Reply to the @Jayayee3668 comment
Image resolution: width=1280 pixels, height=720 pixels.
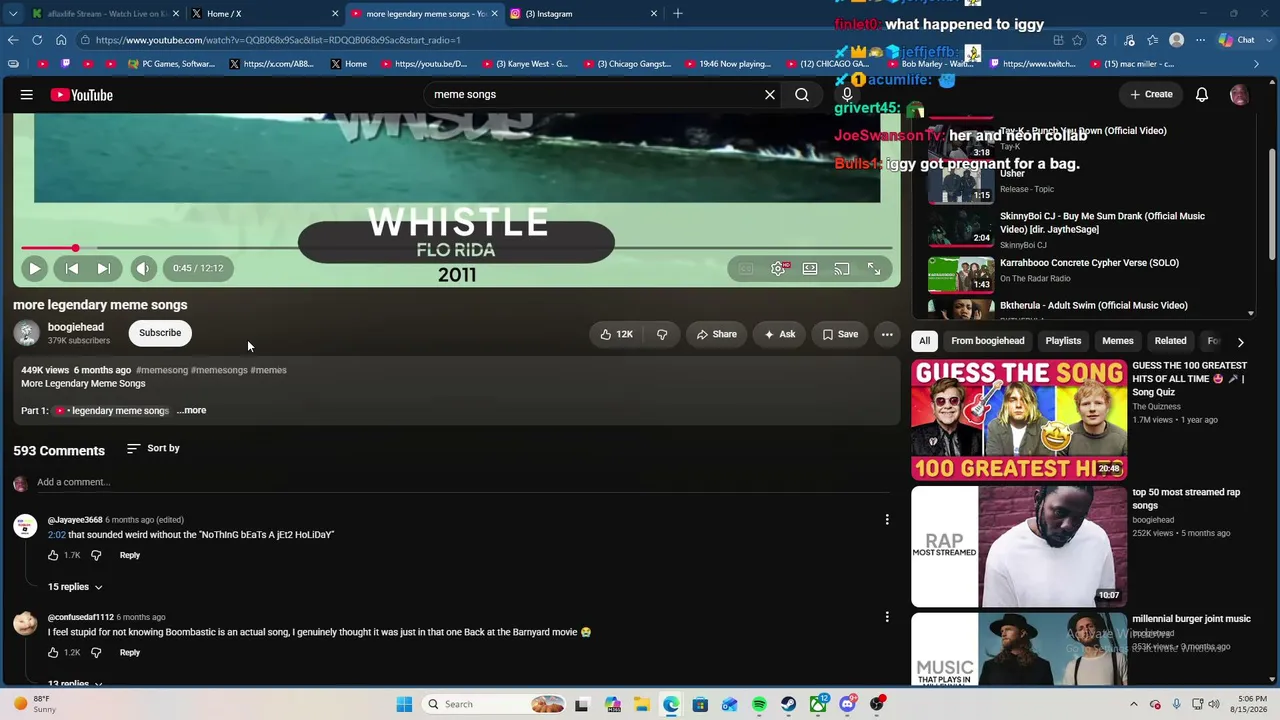[x=130, y=555]
